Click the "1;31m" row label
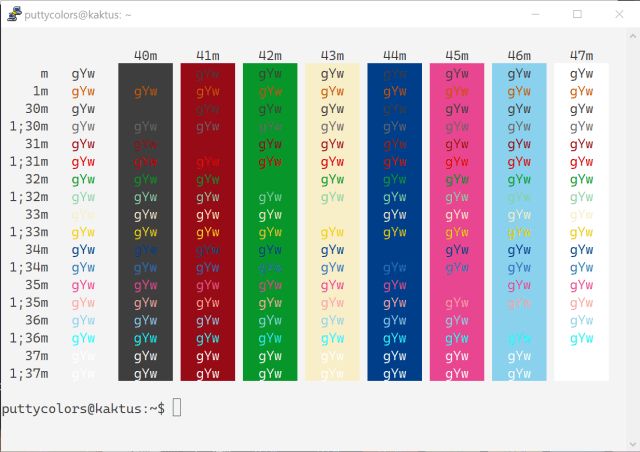 (29, 162)
